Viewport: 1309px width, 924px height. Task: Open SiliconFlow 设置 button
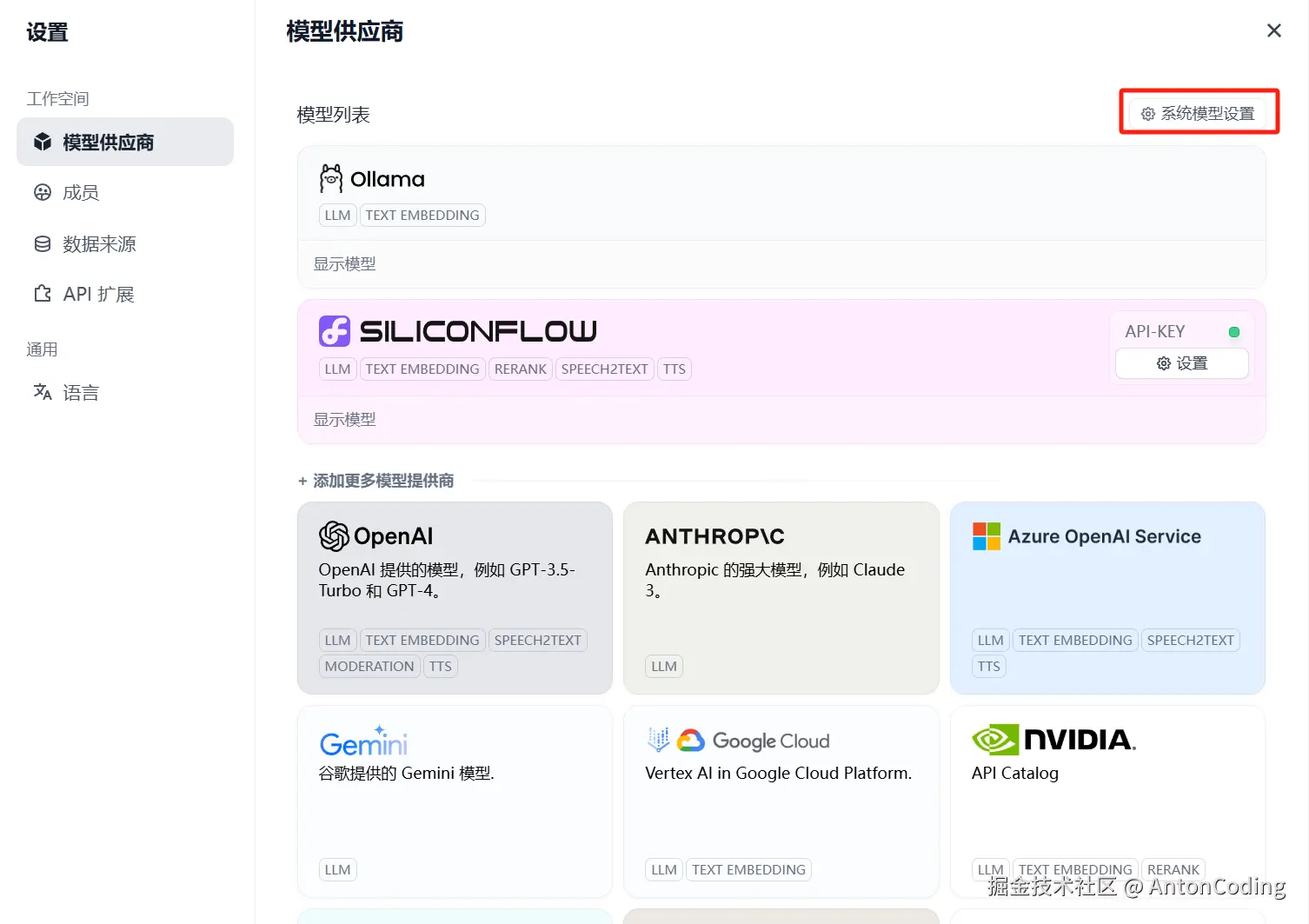(1182, 363)
